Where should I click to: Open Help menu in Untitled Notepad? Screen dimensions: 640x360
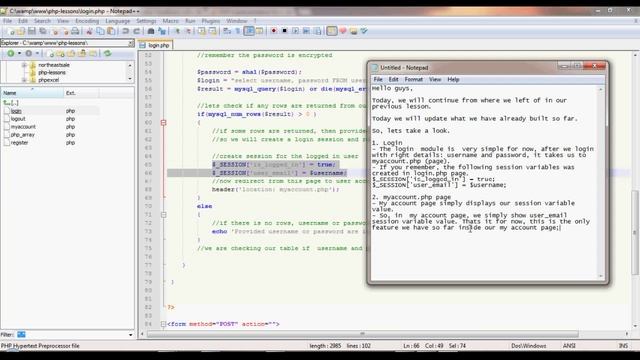453,80
